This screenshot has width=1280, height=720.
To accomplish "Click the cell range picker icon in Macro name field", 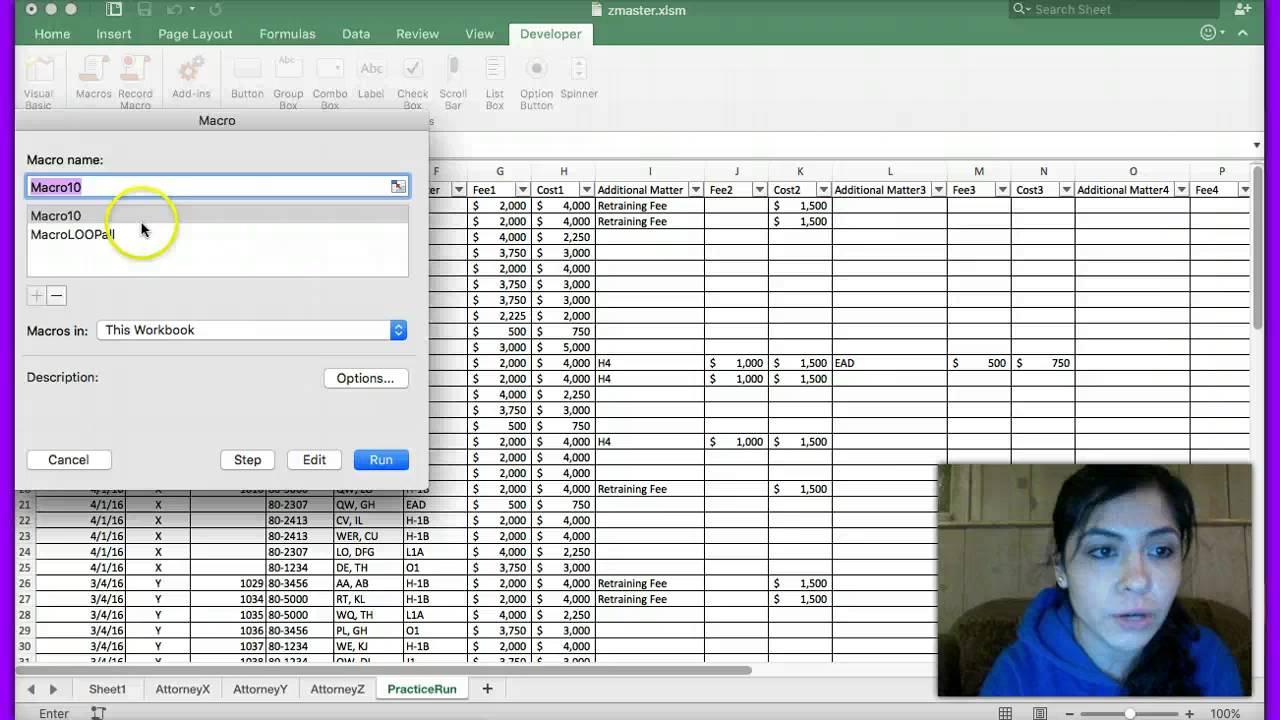I will pyautogui.click(x=398, y=187).
